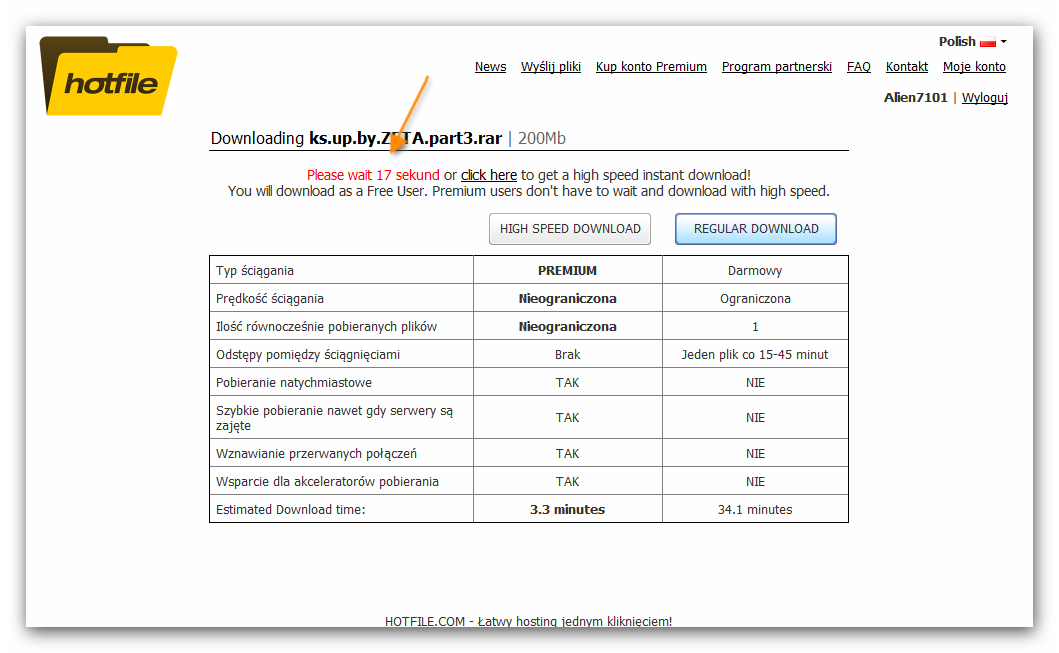Click 'Szybkie pobieranie nawet gdy serwery' label
1059x653 pixels.
(334, 418)
